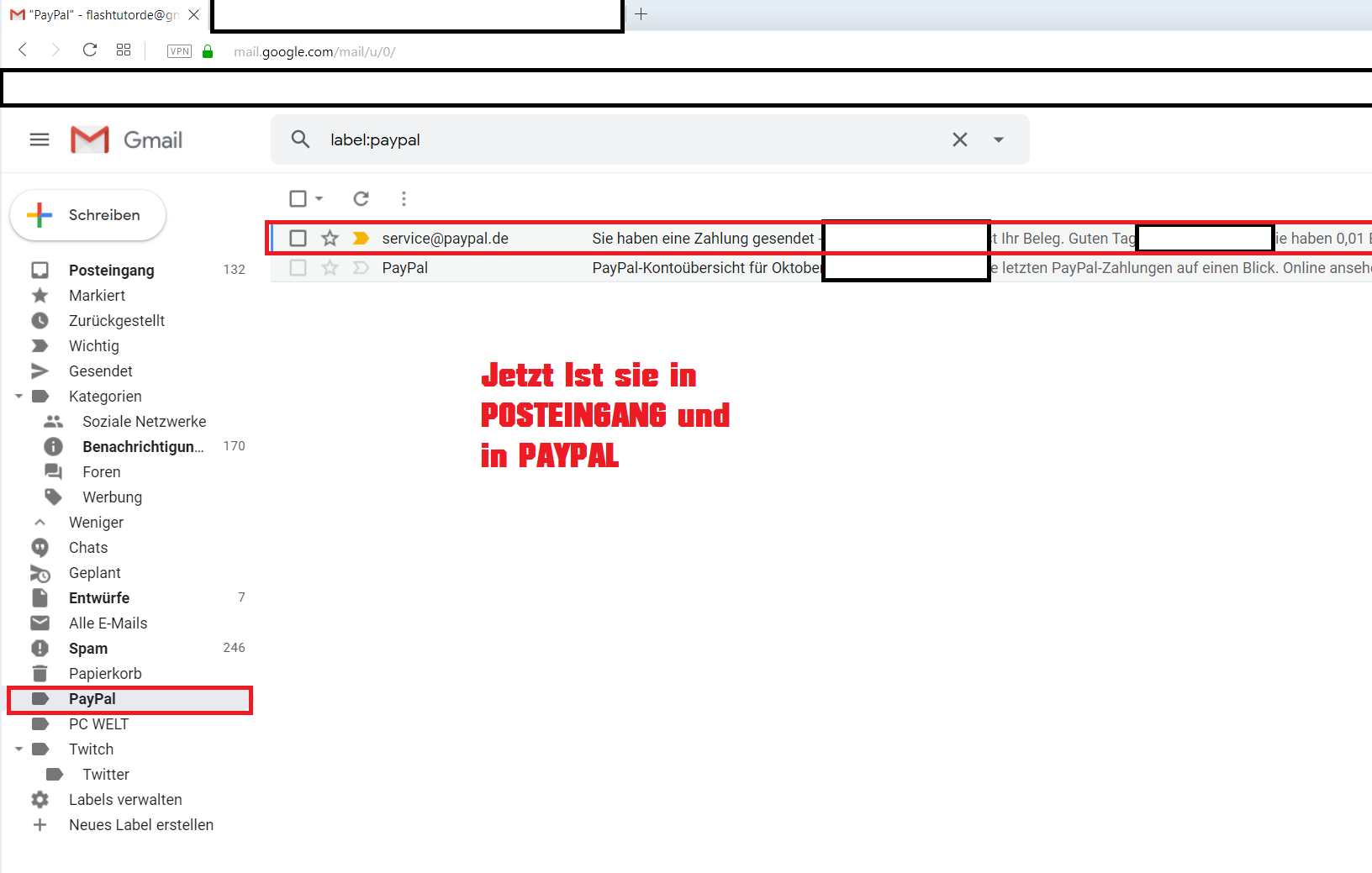Collapse list with Weniger
1372x873 pixels.
96,522
